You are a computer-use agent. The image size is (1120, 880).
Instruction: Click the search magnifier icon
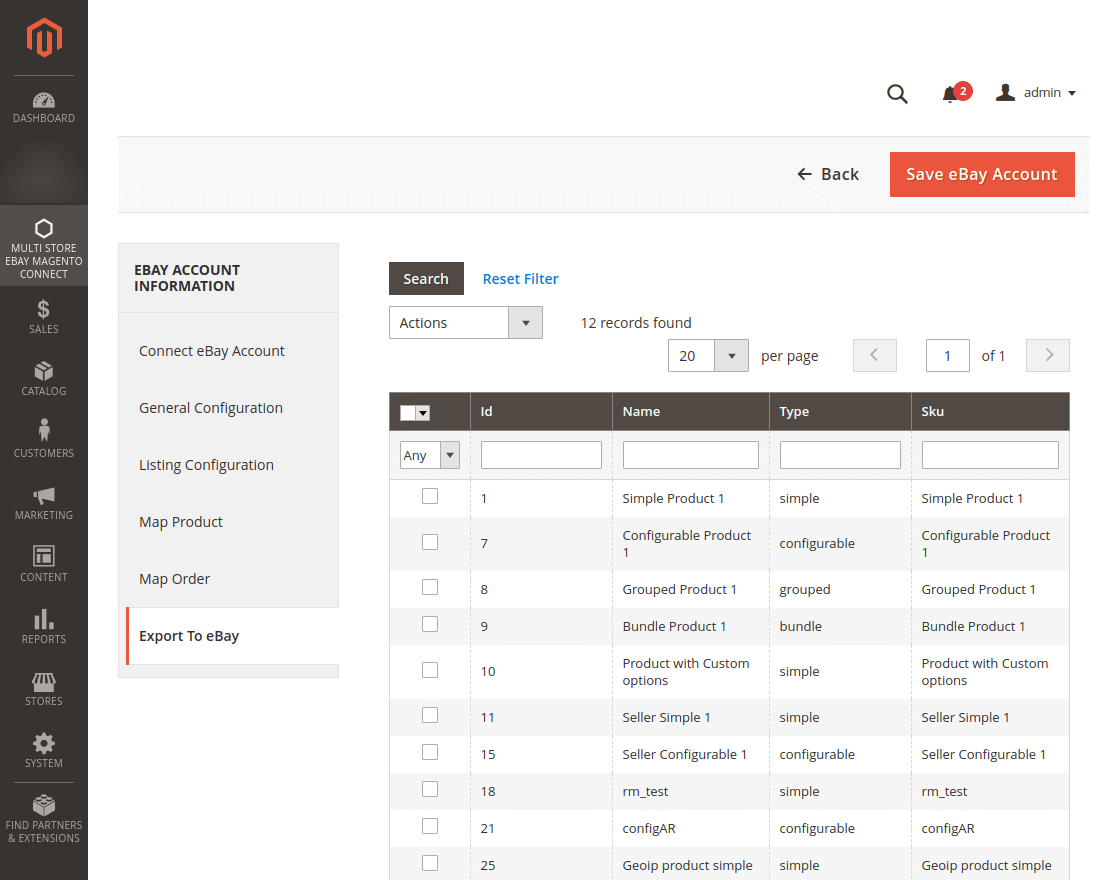coord(897,94)
